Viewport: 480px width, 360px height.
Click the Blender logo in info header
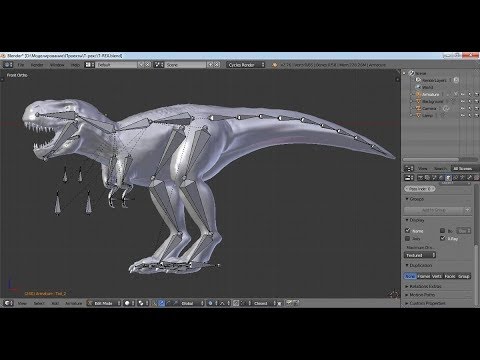coord(275,65)
